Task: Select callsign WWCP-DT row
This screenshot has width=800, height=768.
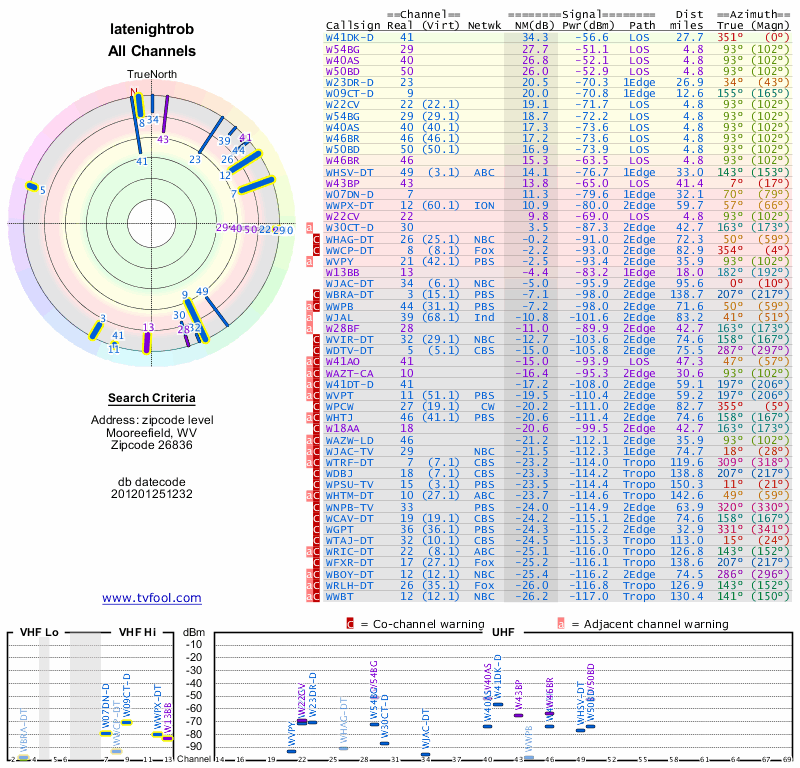Action: 558,251
